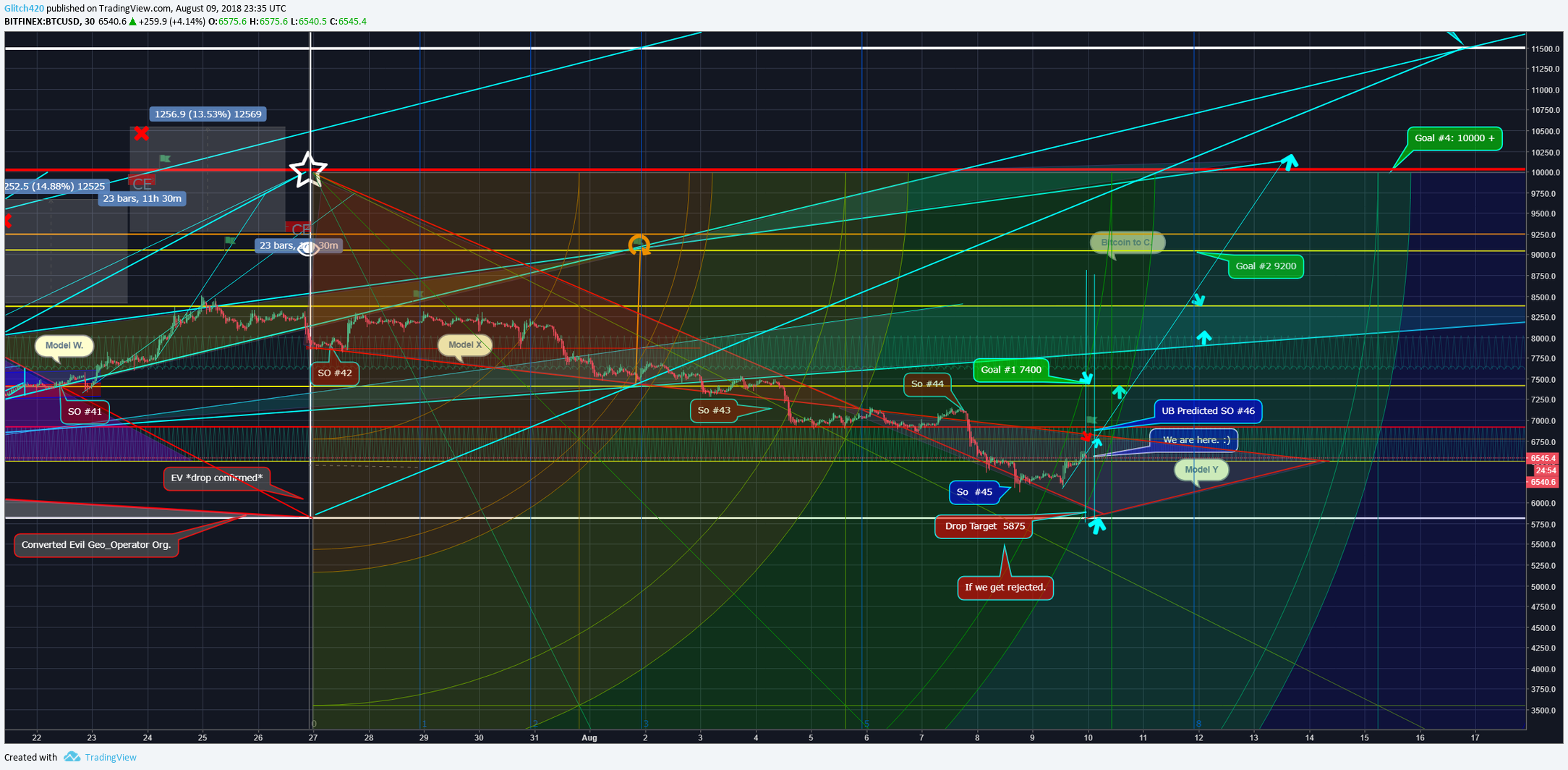Select the Goal #1 7400 callout

[x=1011, y=370]
